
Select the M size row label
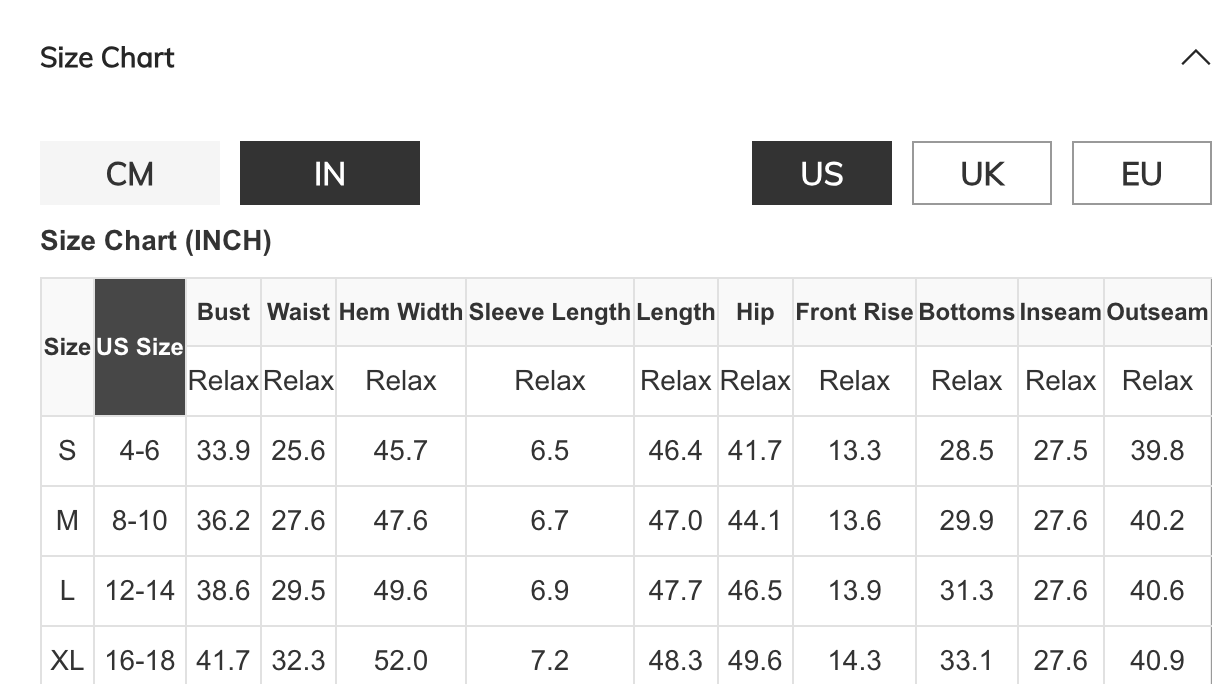coord(67,521)
